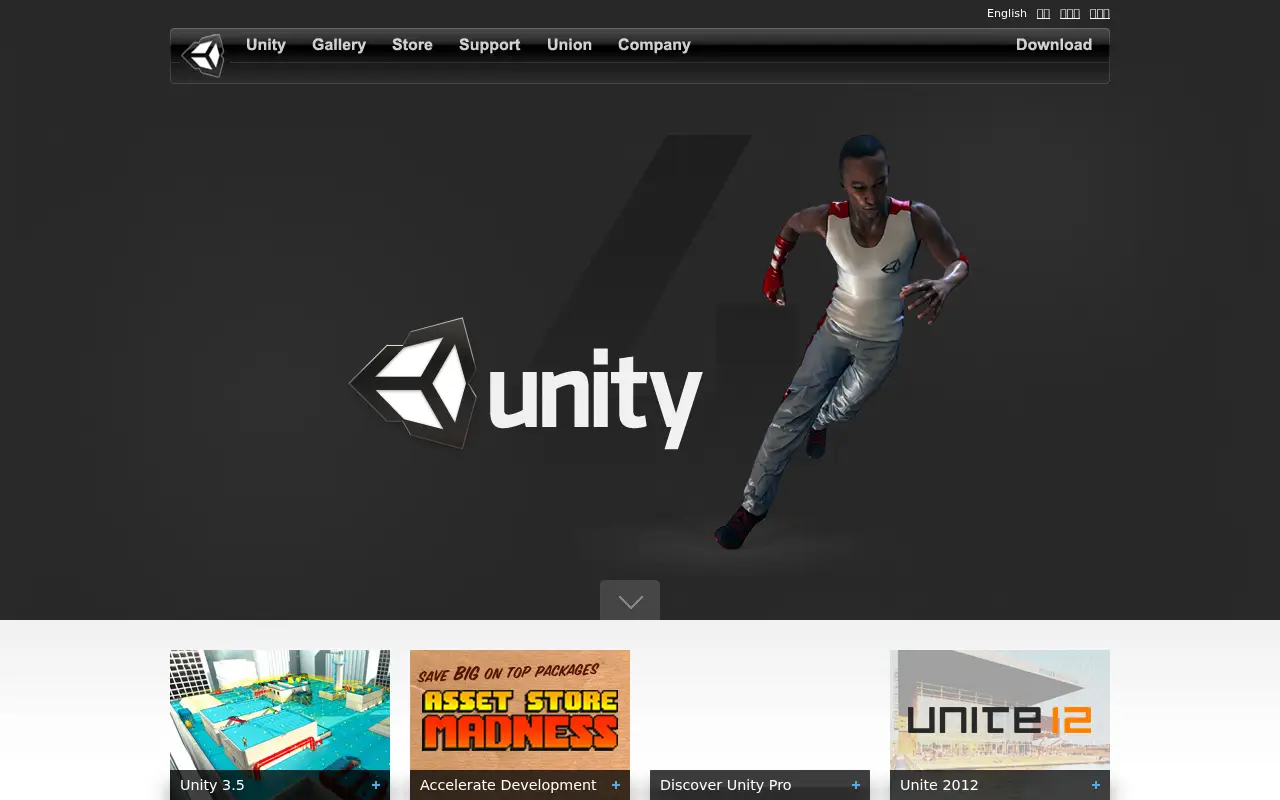1280x800 pixels.
Task: Go to the Gallery section
Action: click(x=339, y=45)
